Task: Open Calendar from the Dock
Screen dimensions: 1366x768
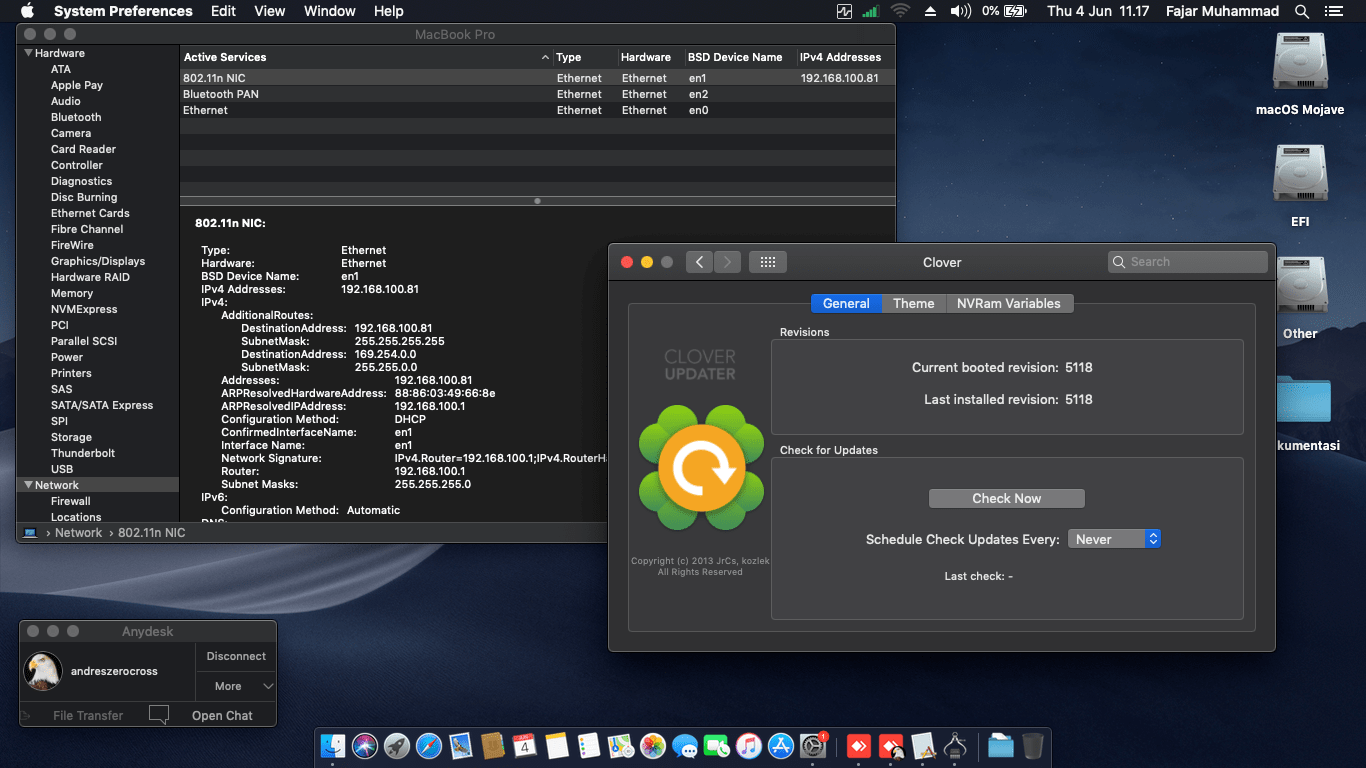Action: [x=525, y=746]
